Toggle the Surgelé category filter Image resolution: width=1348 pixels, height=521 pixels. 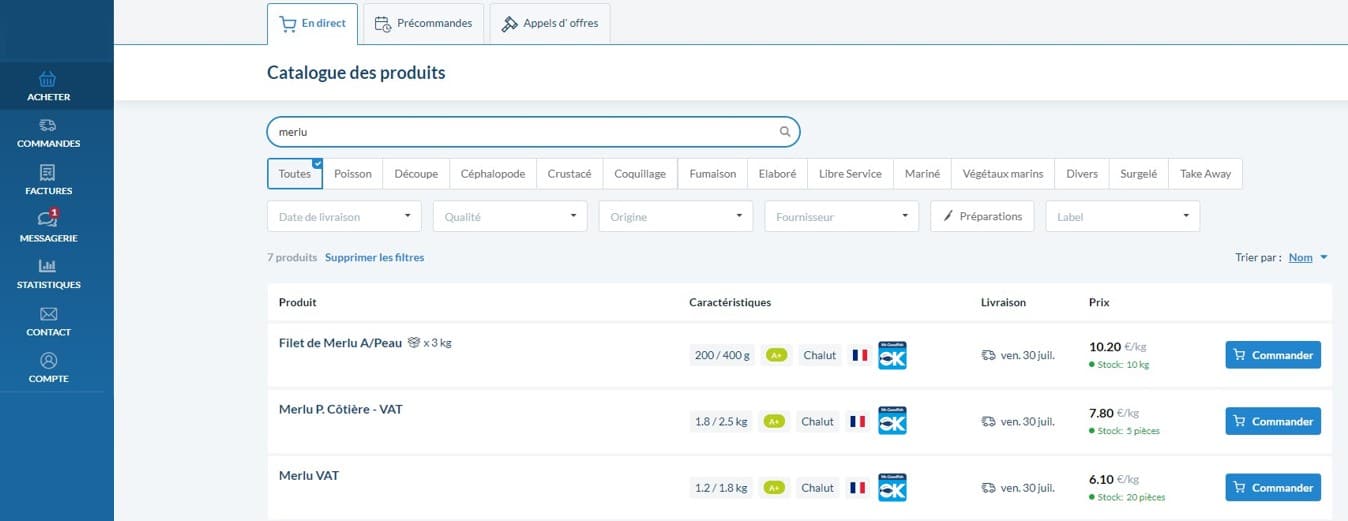[1139, 174]
